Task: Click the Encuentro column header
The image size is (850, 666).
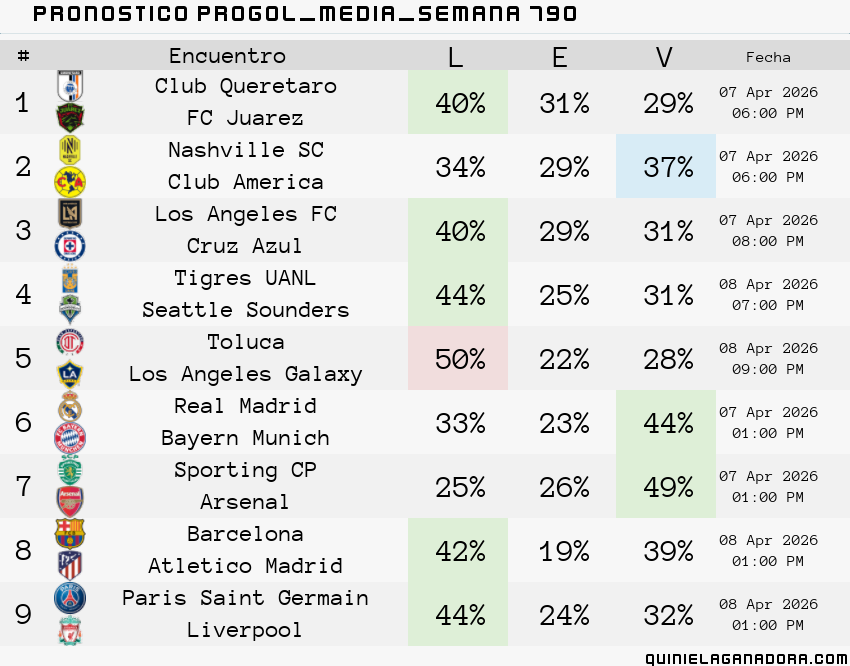Action: [227, 56]
